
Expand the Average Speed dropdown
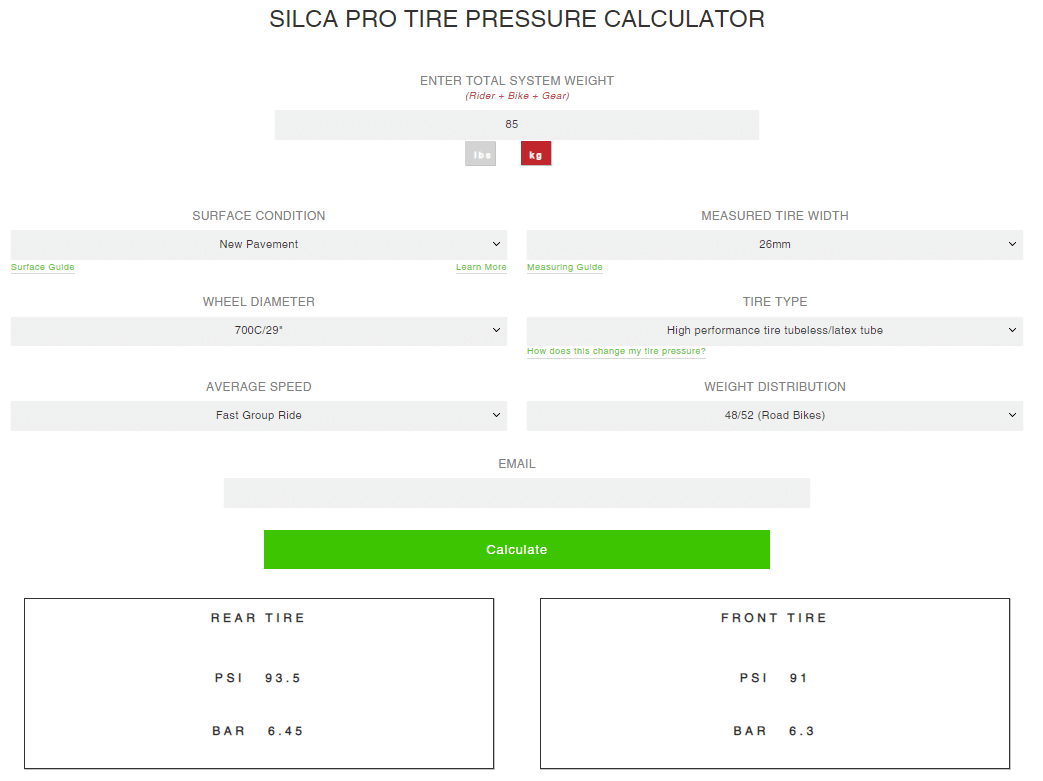259,416
